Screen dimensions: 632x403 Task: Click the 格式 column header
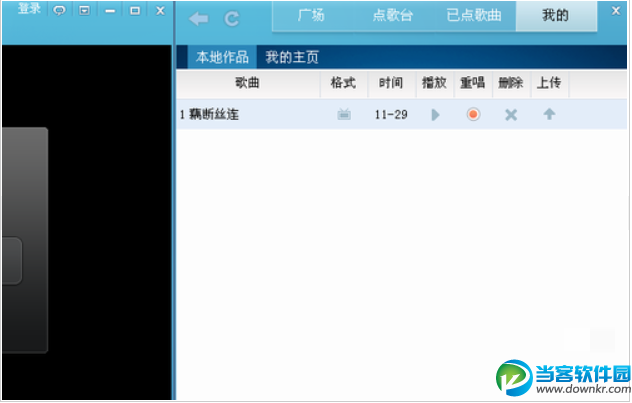343,83
